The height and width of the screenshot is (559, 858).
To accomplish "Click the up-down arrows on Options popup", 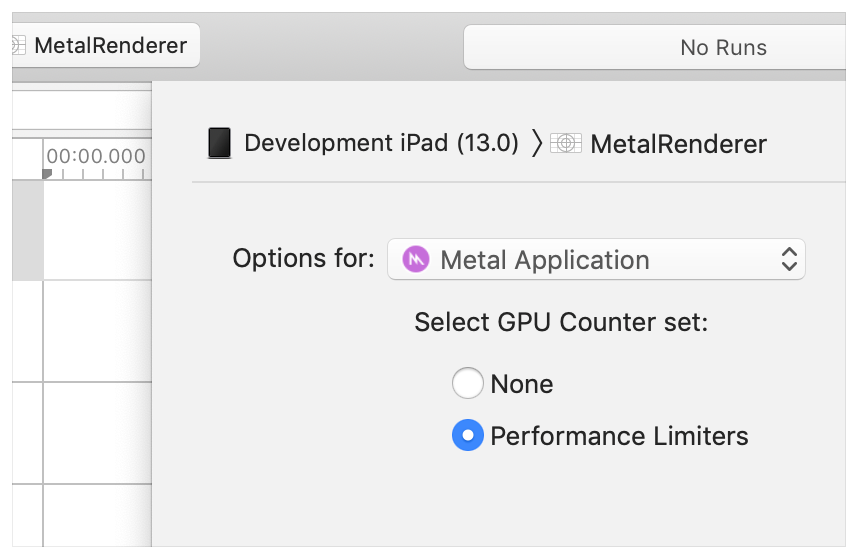I will coord(789,260).
